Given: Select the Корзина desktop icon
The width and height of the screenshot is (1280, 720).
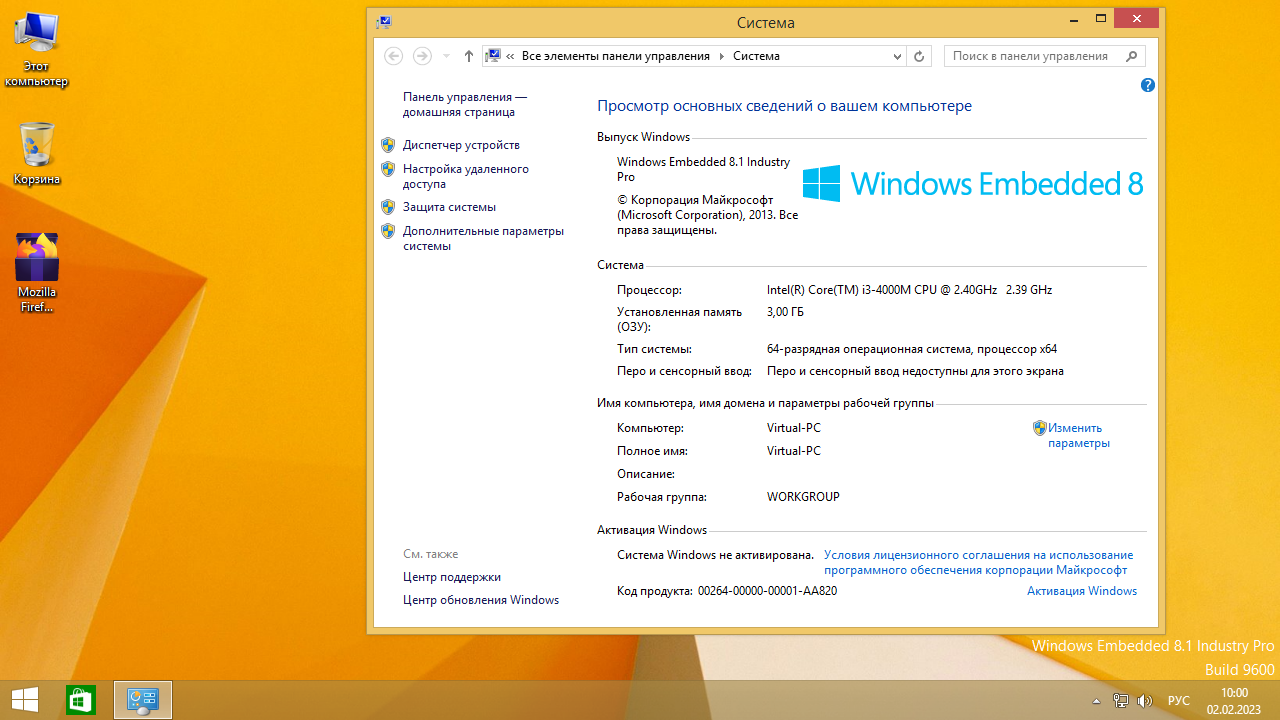Looking at the screenshot, I should point(37,154).
